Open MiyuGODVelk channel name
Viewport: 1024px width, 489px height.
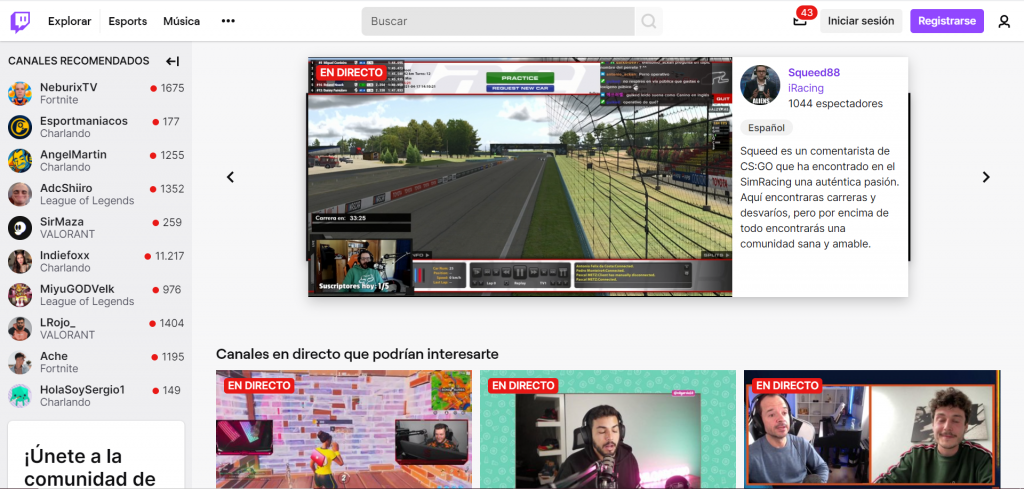78,289
